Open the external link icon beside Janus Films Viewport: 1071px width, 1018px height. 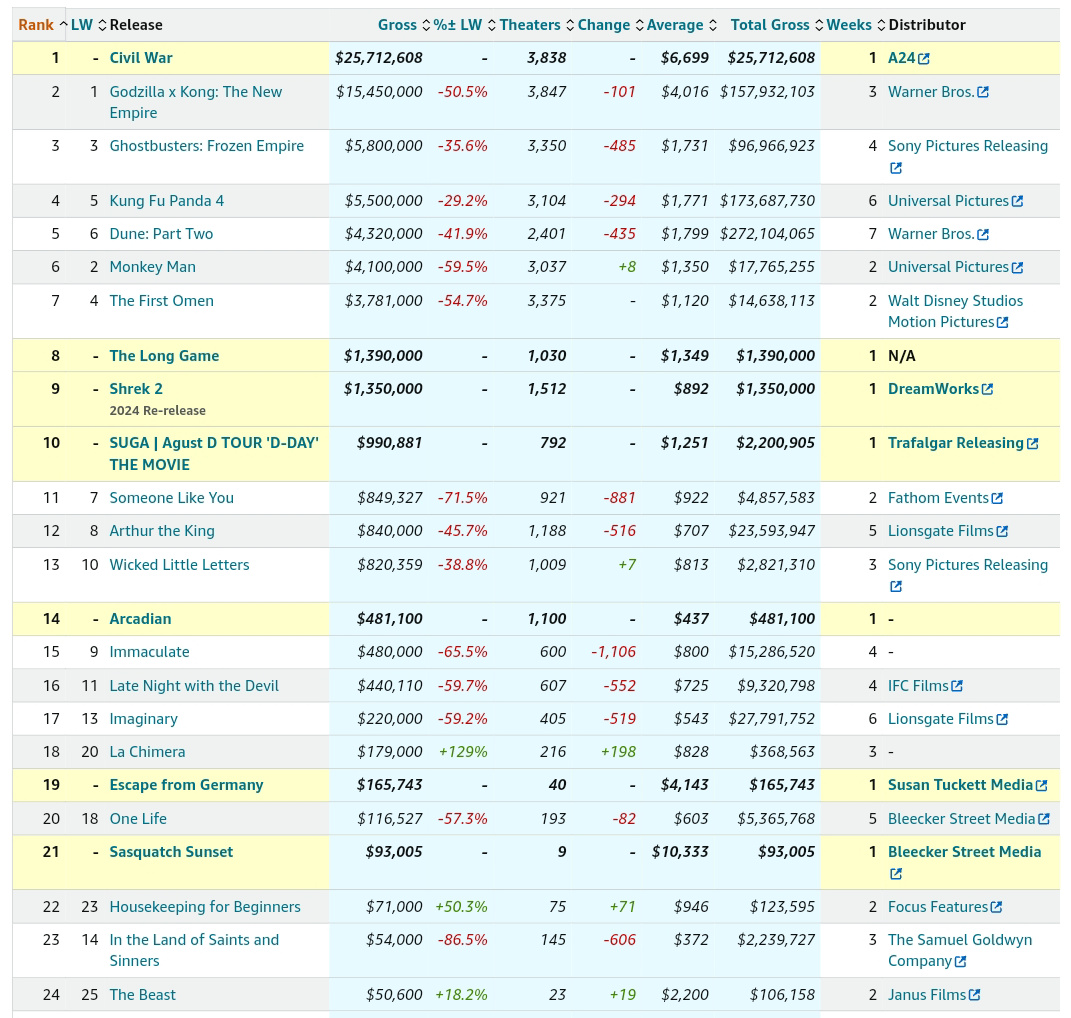(975, 995)
